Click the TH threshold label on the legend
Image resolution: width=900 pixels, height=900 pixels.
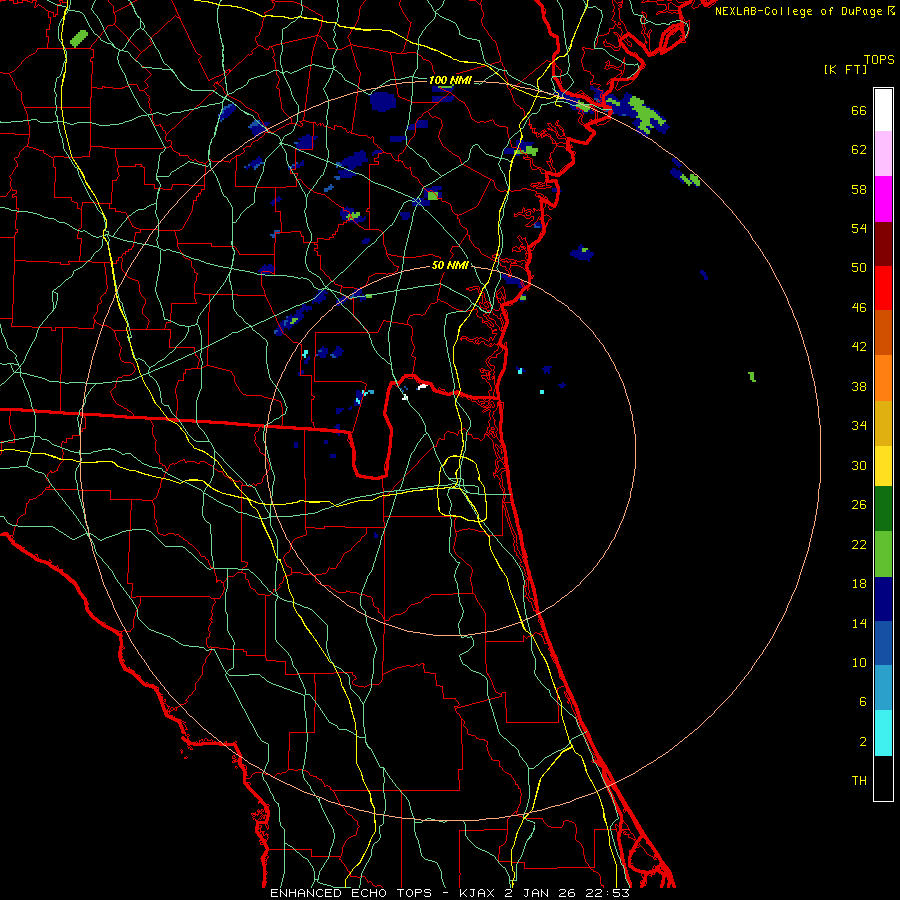[x=859, y=780]
